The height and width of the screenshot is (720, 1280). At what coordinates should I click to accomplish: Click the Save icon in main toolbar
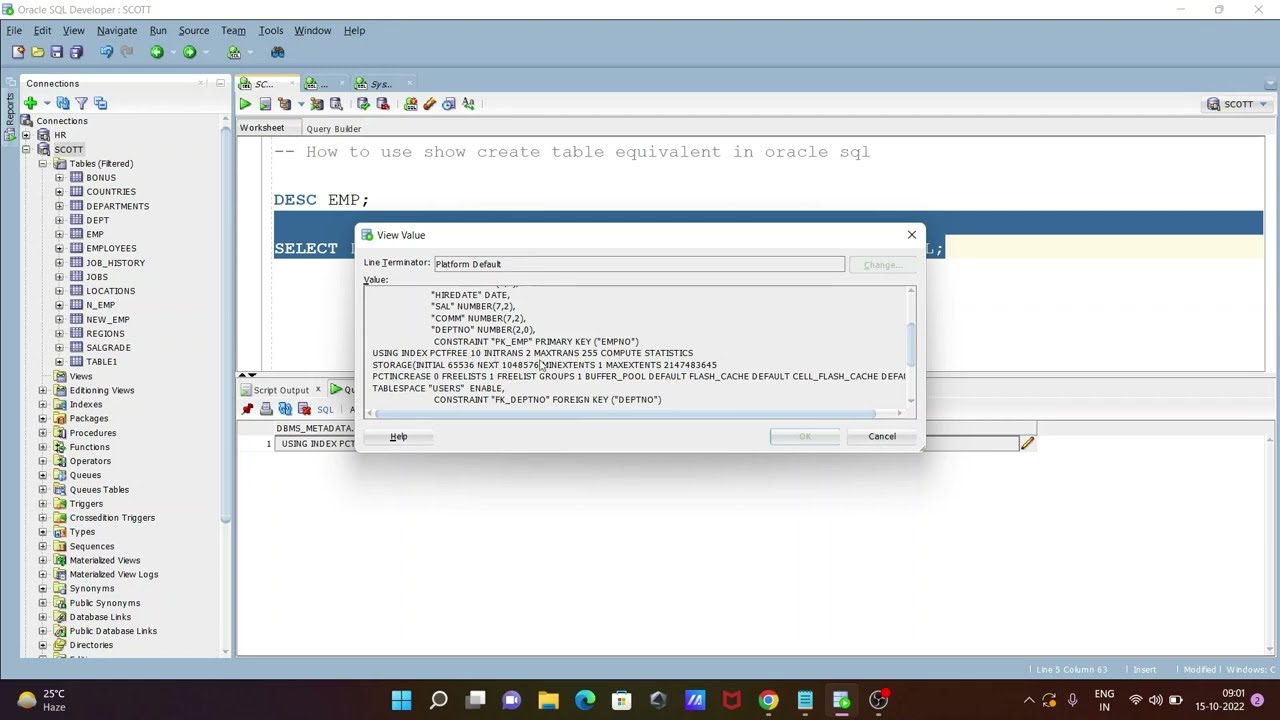[56, 52]
